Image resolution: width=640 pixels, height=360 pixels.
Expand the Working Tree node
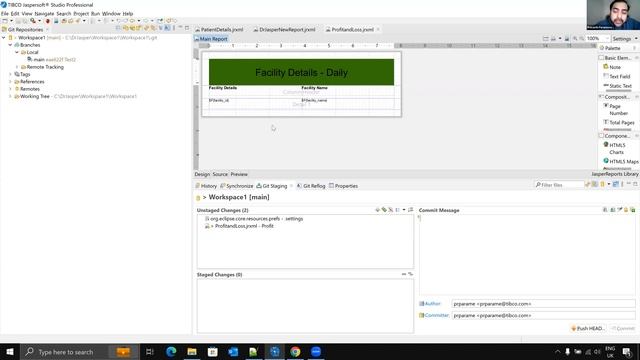pos(10,96)
